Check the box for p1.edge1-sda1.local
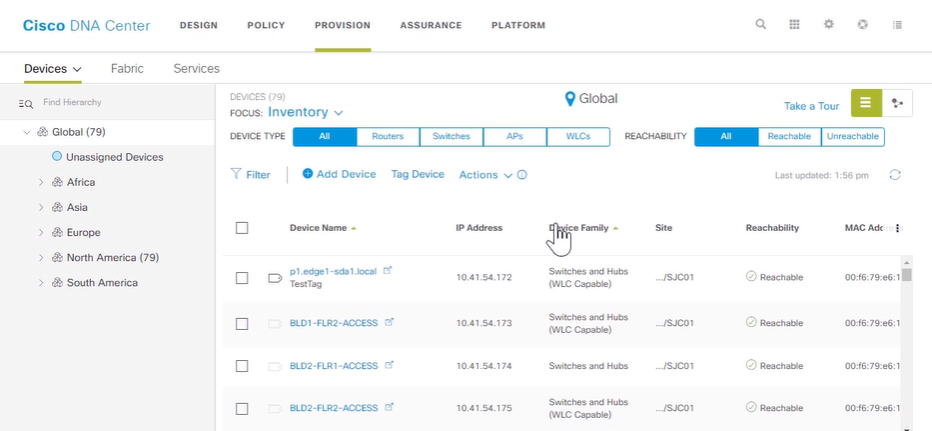The height and width of the screenshot is (431, 932). (x=242, y=278)
